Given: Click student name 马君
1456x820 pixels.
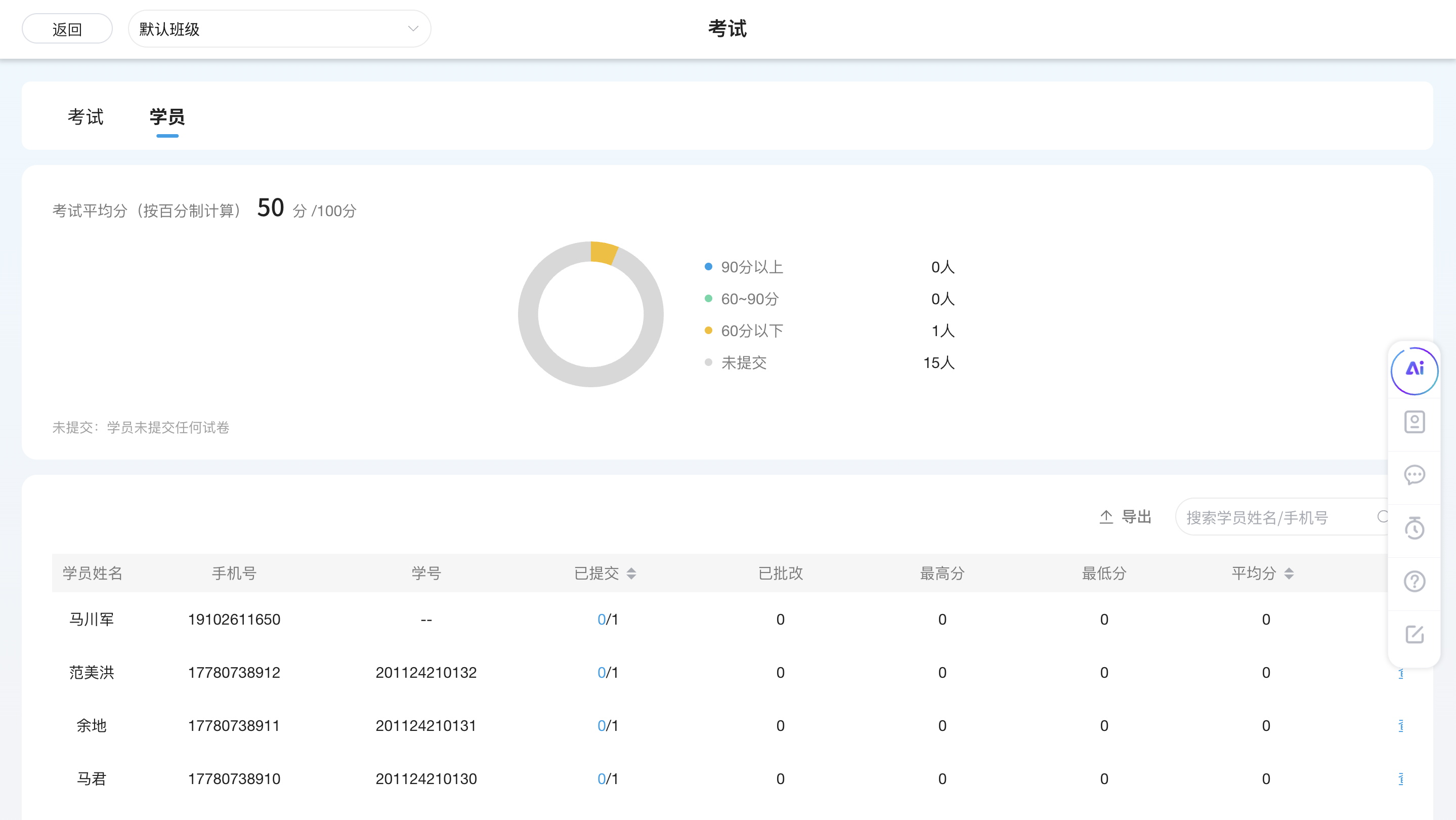Looking at the screenshot, I should (x=92, y=780).
